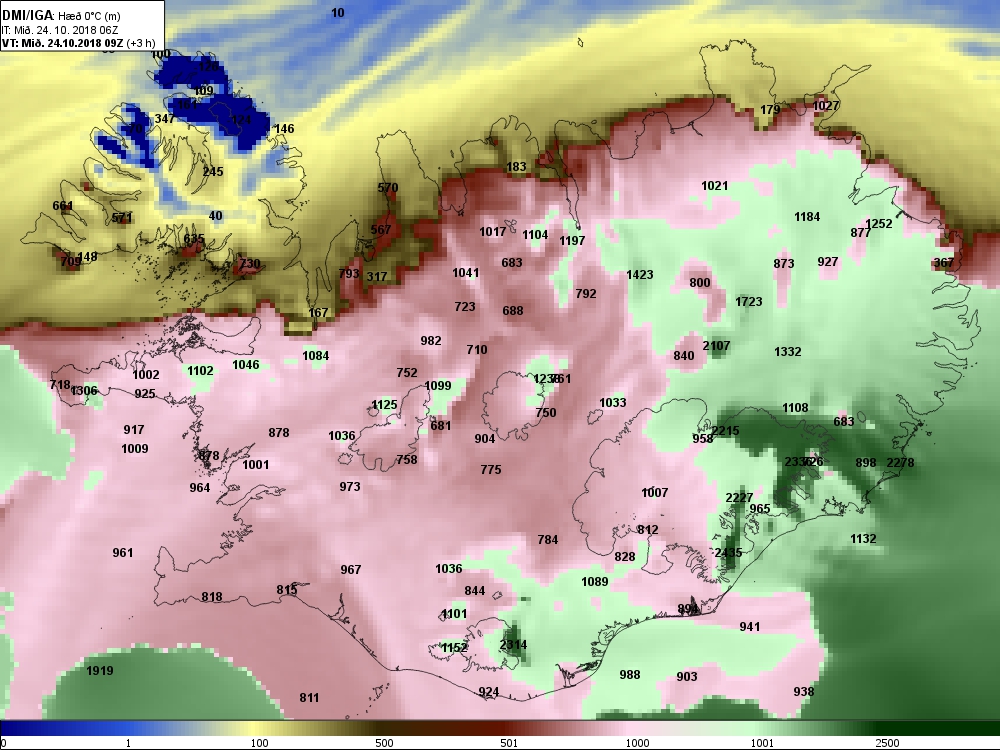Click the value 2435 on the map

[x=728, y=552]
